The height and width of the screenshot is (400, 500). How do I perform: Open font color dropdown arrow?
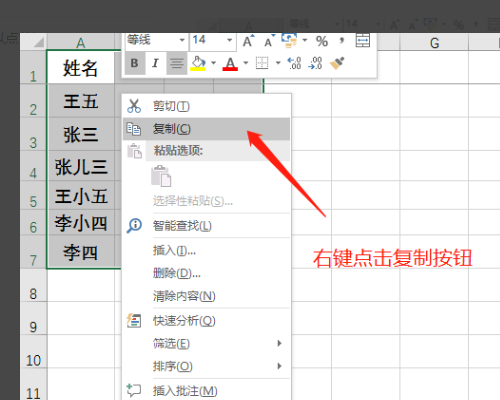tap(246, 63)
